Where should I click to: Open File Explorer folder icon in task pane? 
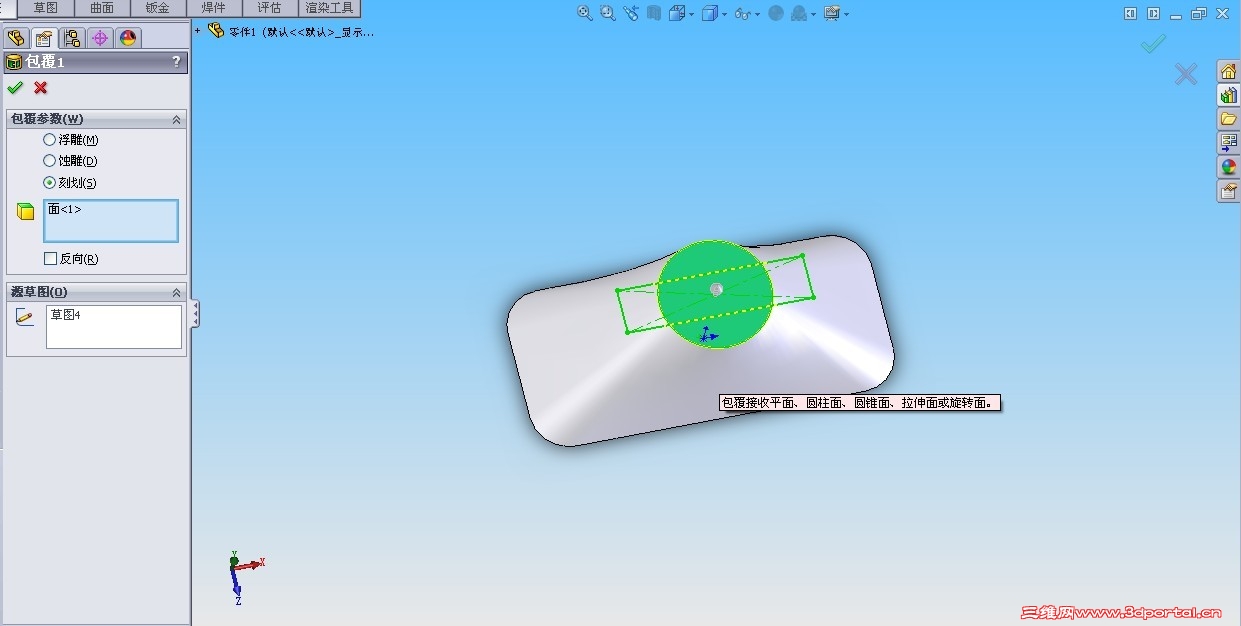1228,119
